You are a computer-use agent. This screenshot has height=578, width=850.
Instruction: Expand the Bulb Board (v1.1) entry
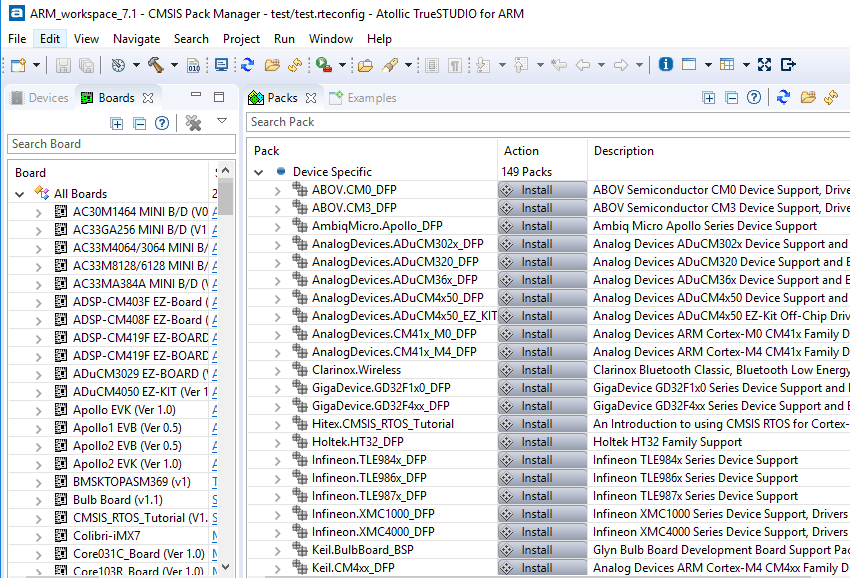(x=38, y=501)
